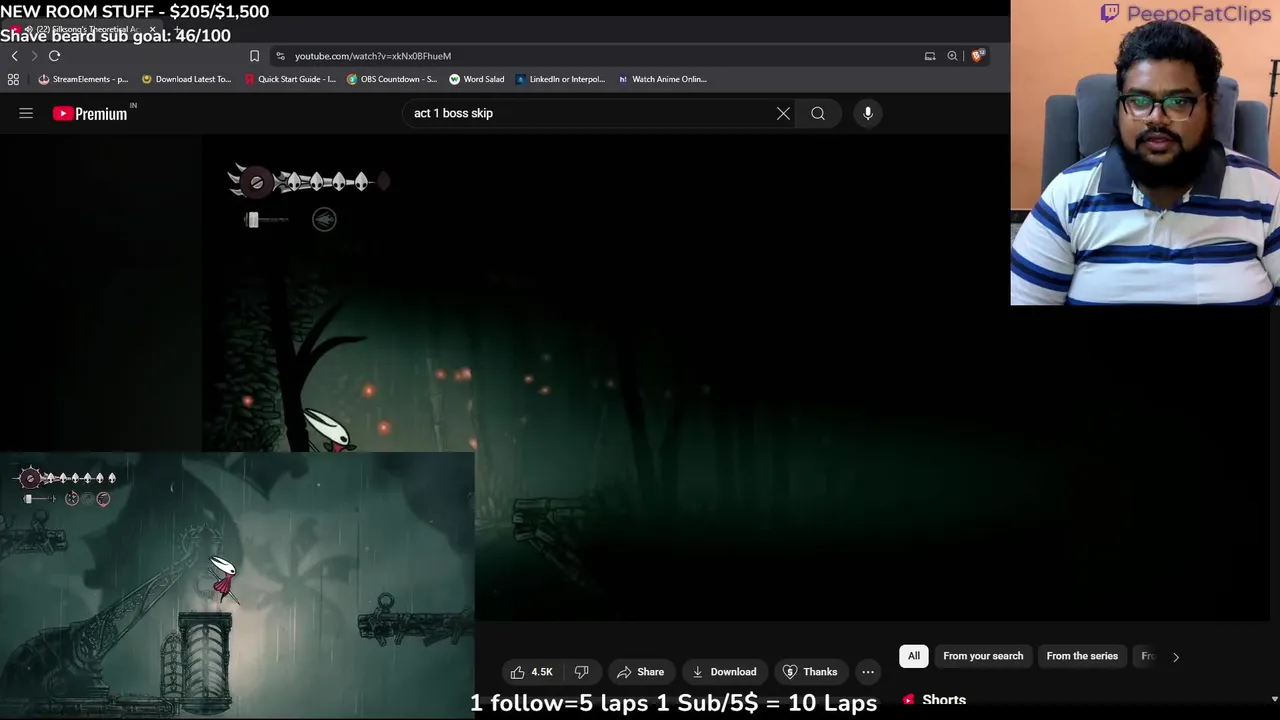This screenshot has height=720, width=1280.
Task: Click the mini preview video thumbnail
Action: pyautogui.click(x=237, y=585)
